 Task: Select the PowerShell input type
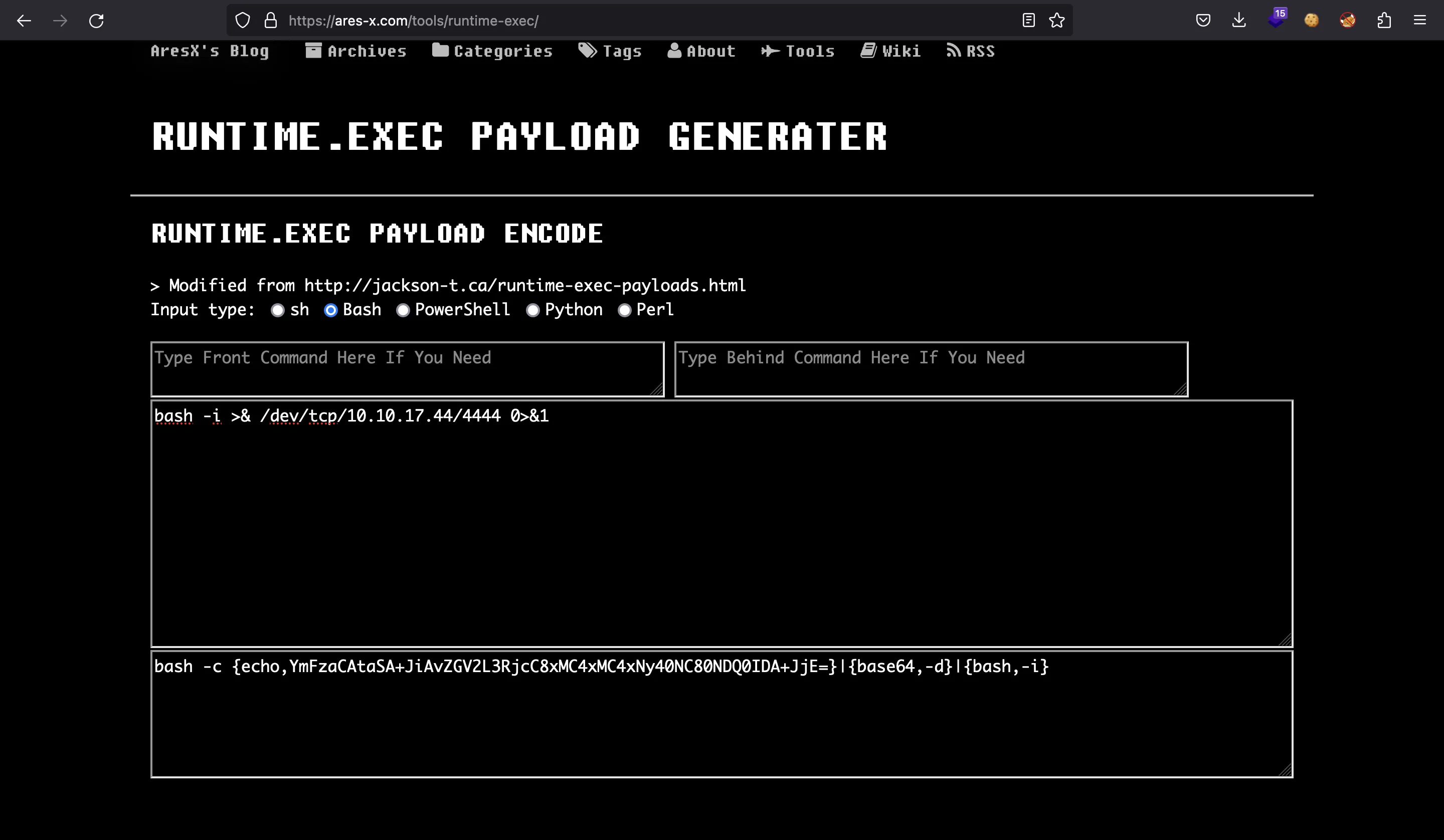[x=403, y=310]
